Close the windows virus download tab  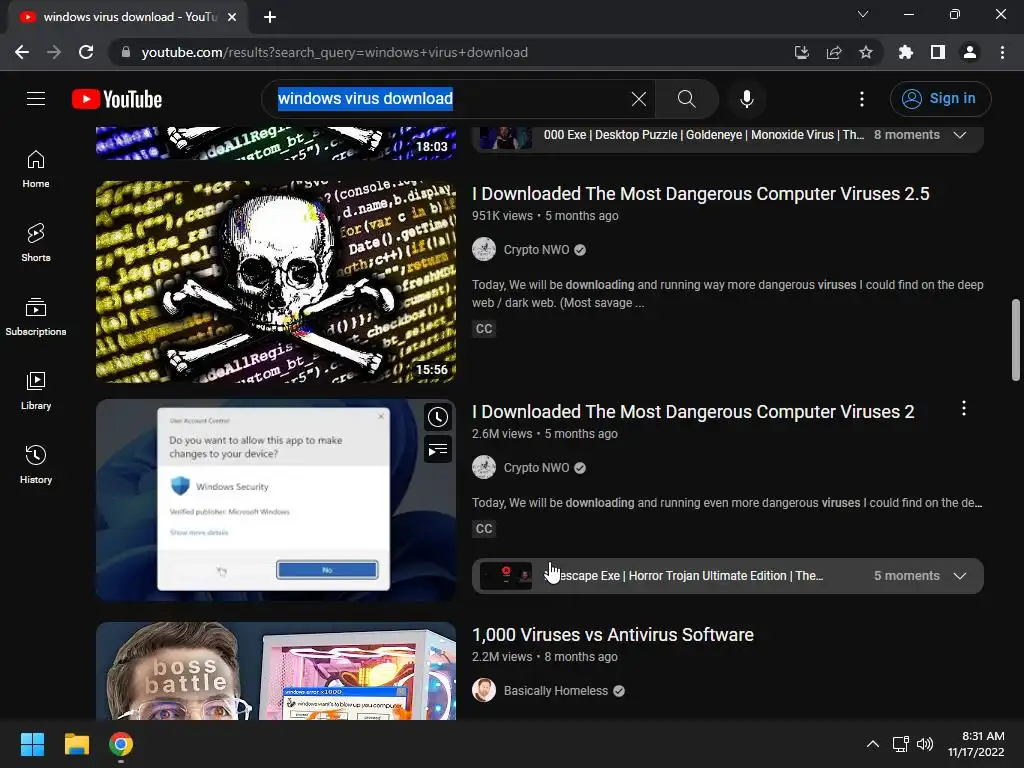(232, 17)
